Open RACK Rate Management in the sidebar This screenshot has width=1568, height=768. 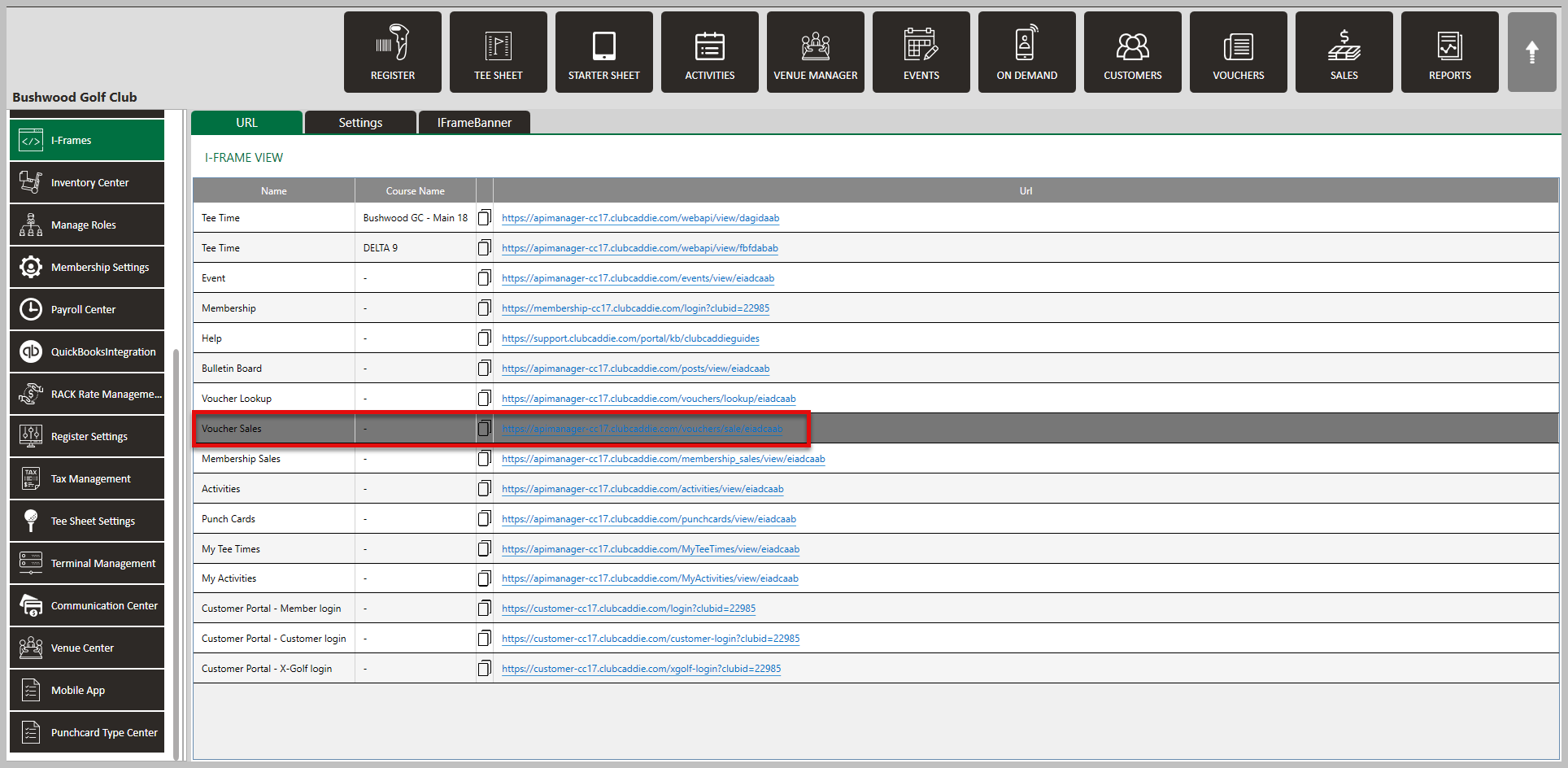[x=87, y=394]
